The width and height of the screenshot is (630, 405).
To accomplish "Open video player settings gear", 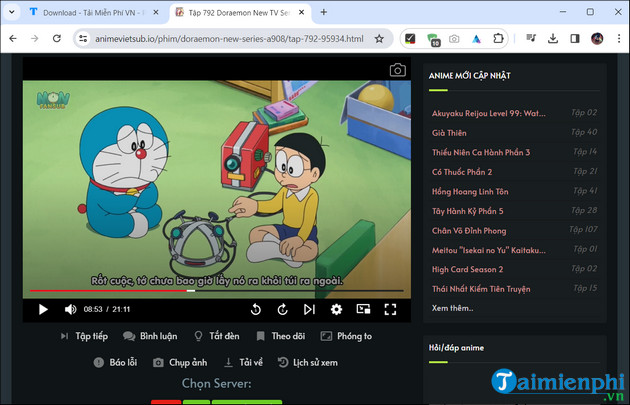I will tap(336, 309).
